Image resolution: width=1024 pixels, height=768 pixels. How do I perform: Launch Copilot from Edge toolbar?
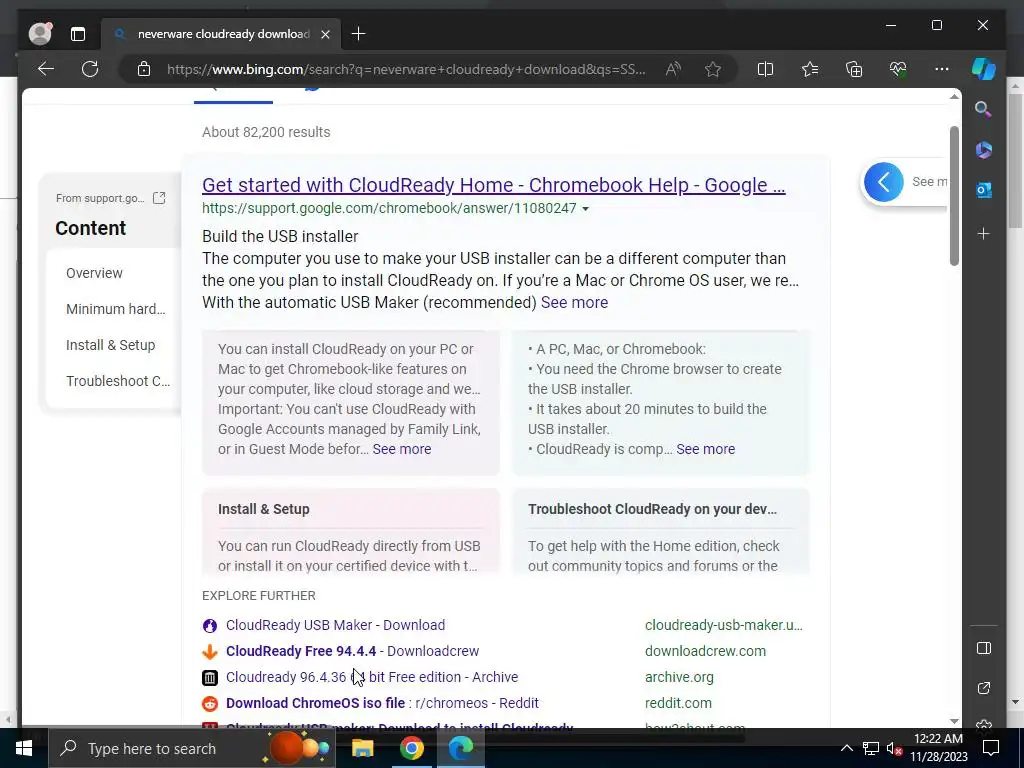[984, 69]
